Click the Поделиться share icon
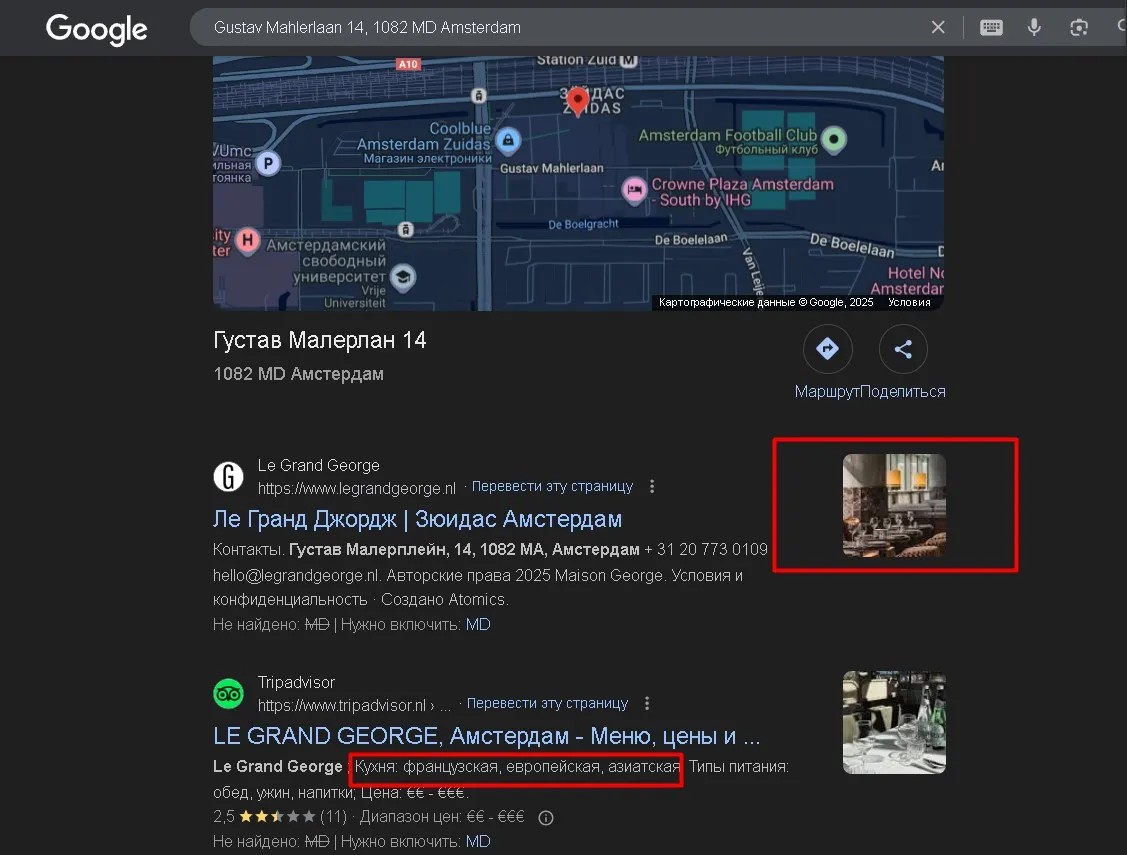1127x855 pixels. [903, 349]
